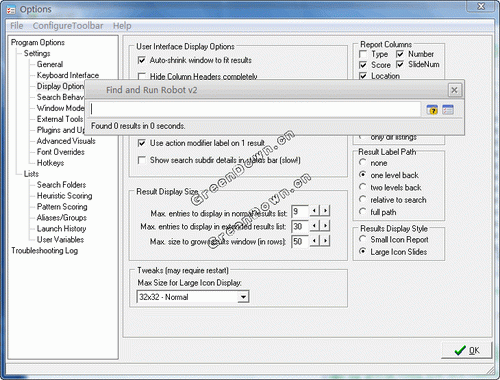Image resolution: width=500 pixels, height=380 pixels.
Task: Toggle Use action modifier label on 1 result
Action: (142, 143)
